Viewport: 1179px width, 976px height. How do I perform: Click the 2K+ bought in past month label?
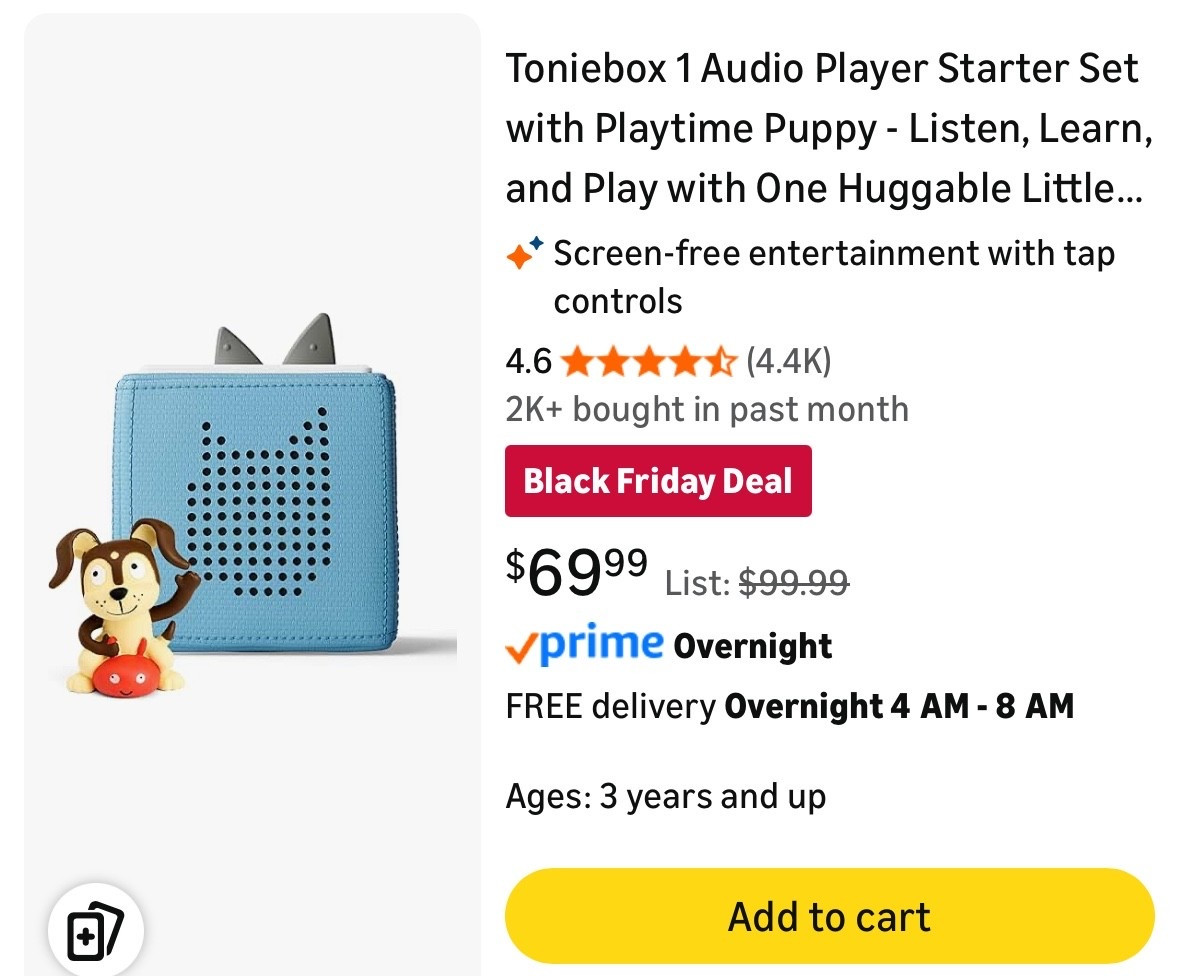pos(706,408)
